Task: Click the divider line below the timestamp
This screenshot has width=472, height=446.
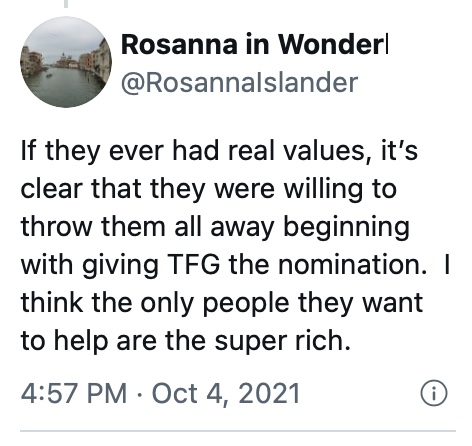Action: coord(238,431)
